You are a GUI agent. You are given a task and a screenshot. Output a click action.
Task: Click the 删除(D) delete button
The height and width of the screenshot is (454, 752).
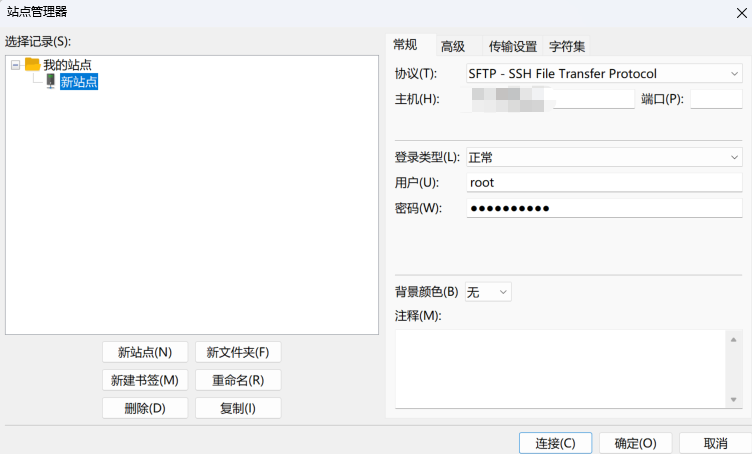pos(145,408)
